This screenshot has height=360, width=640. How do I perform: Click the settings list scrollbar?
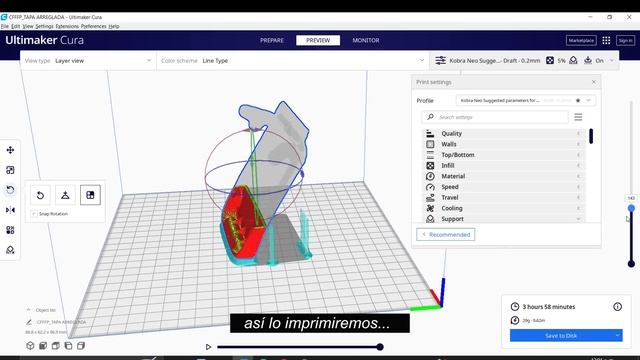pos(591,136)
